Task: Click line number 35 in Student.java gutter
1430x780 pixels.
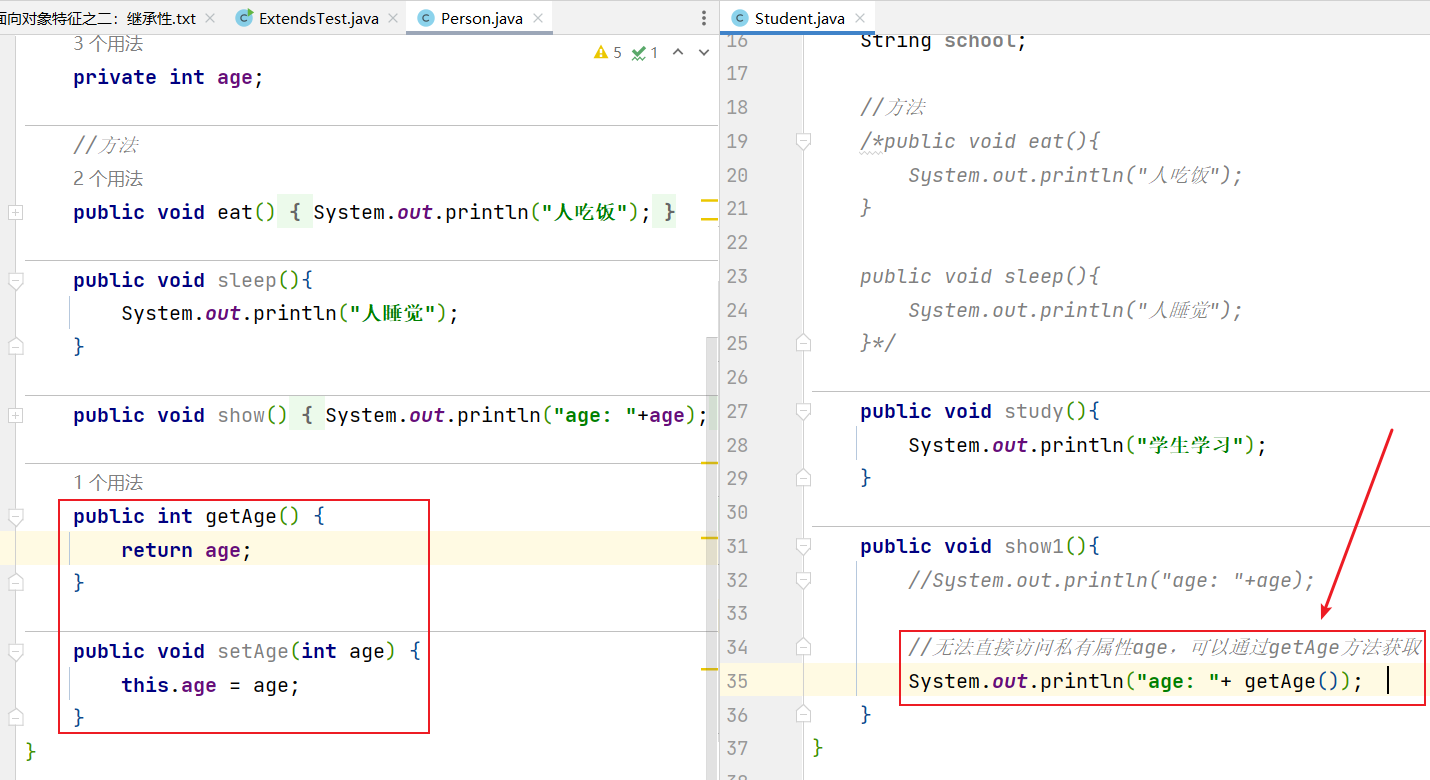Action: click(736, 681)
